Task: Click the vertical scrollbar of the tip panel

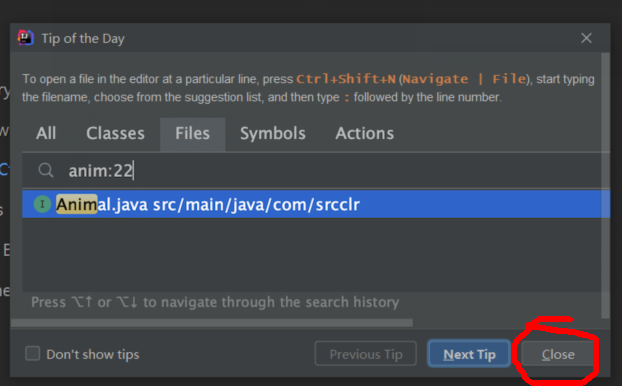Action: [605, 185]
